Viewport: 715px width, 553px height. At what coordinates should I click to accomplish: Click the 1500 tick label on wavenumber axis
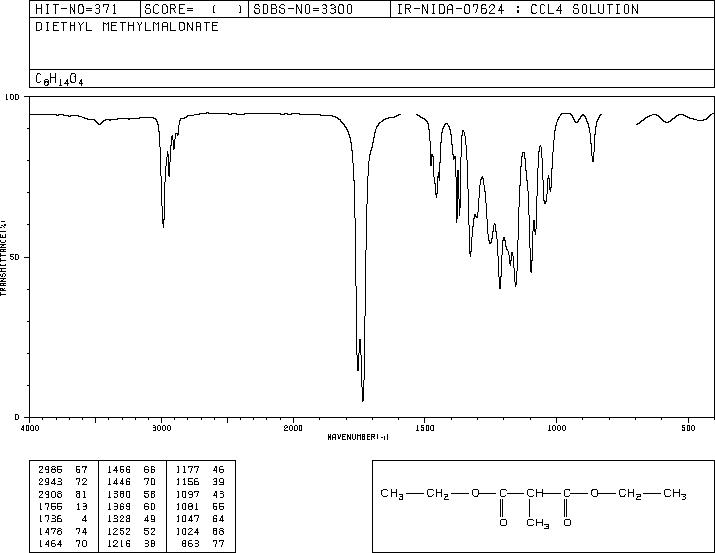(x=425, y=428)
